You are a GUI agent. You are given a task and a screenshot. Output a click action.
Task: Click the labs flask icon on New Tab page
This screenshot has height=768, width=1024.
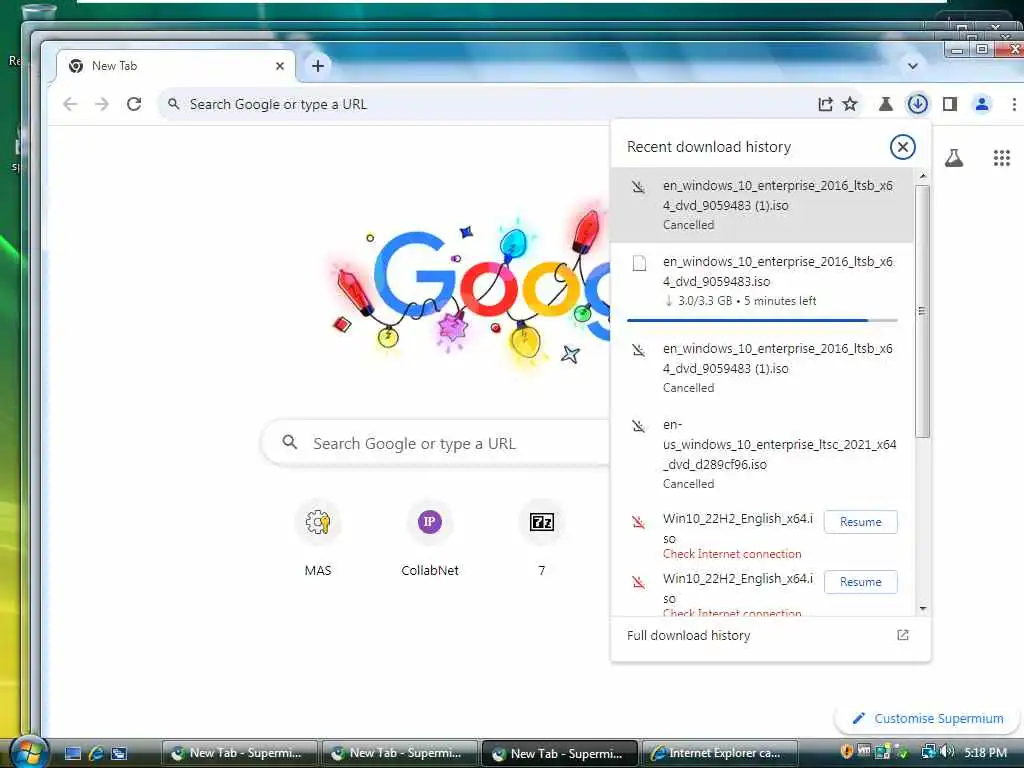pyautogui.click(x=954, y=157)
